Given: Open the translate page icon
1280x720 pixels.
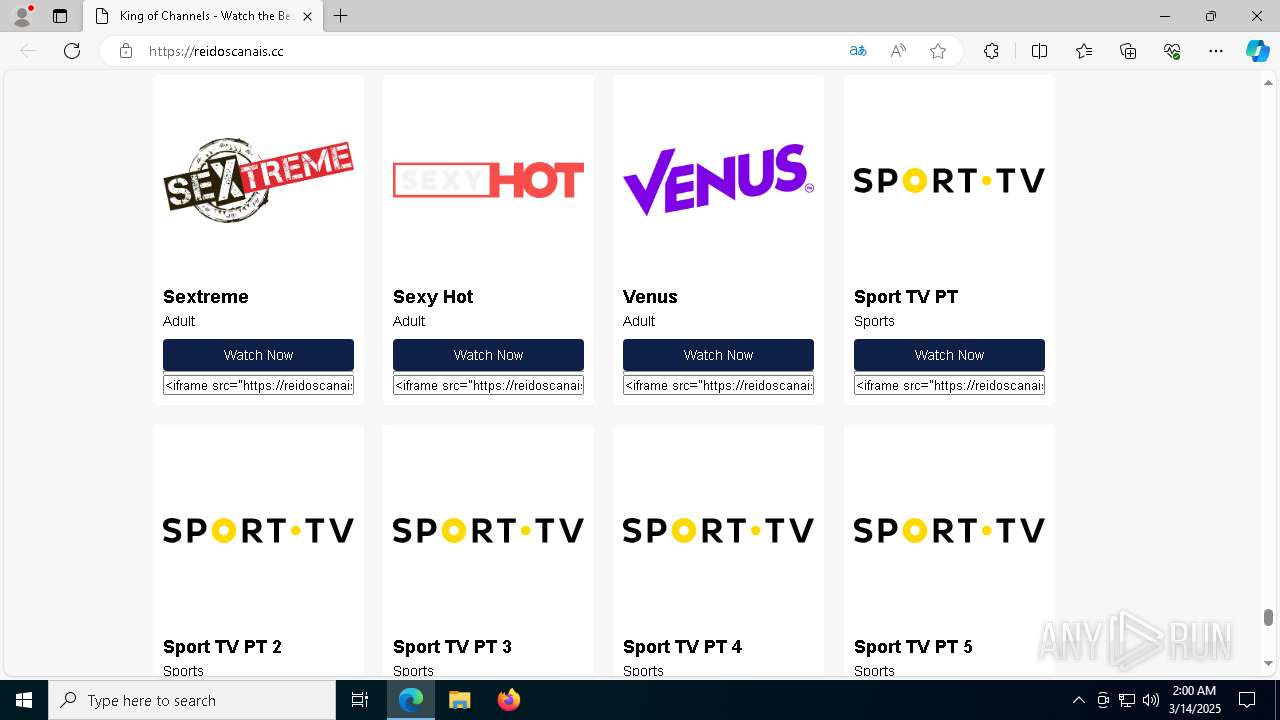Looking at the screenshot, I should point(858,51).
